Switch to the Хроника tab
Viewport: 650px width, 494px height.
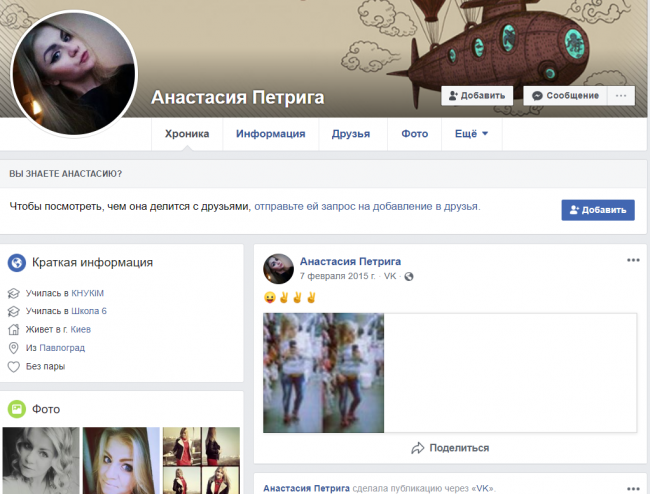tap(187, 134)
